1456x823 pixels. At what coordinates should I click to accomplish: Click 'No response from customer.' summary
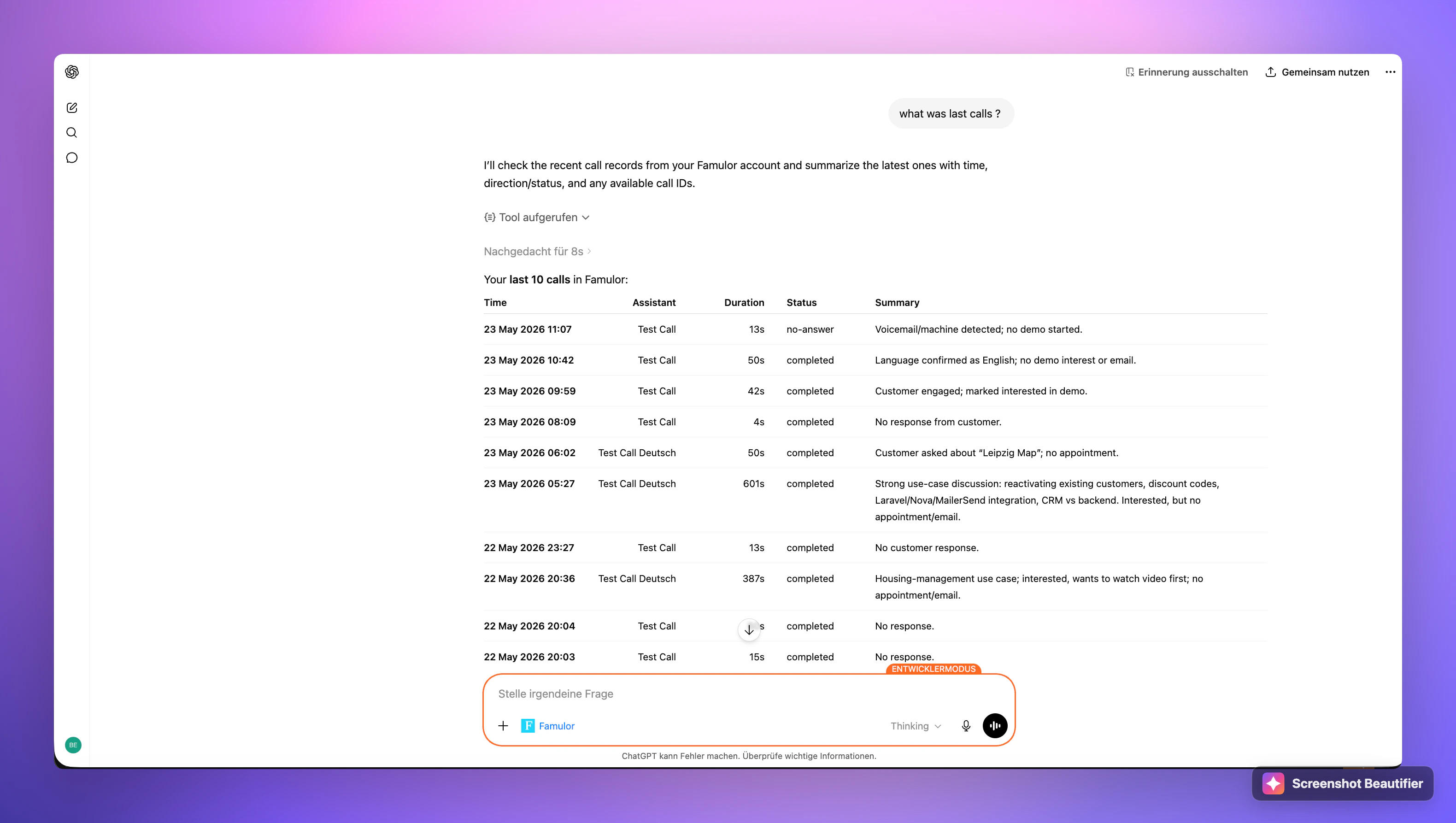click(938, 422)
